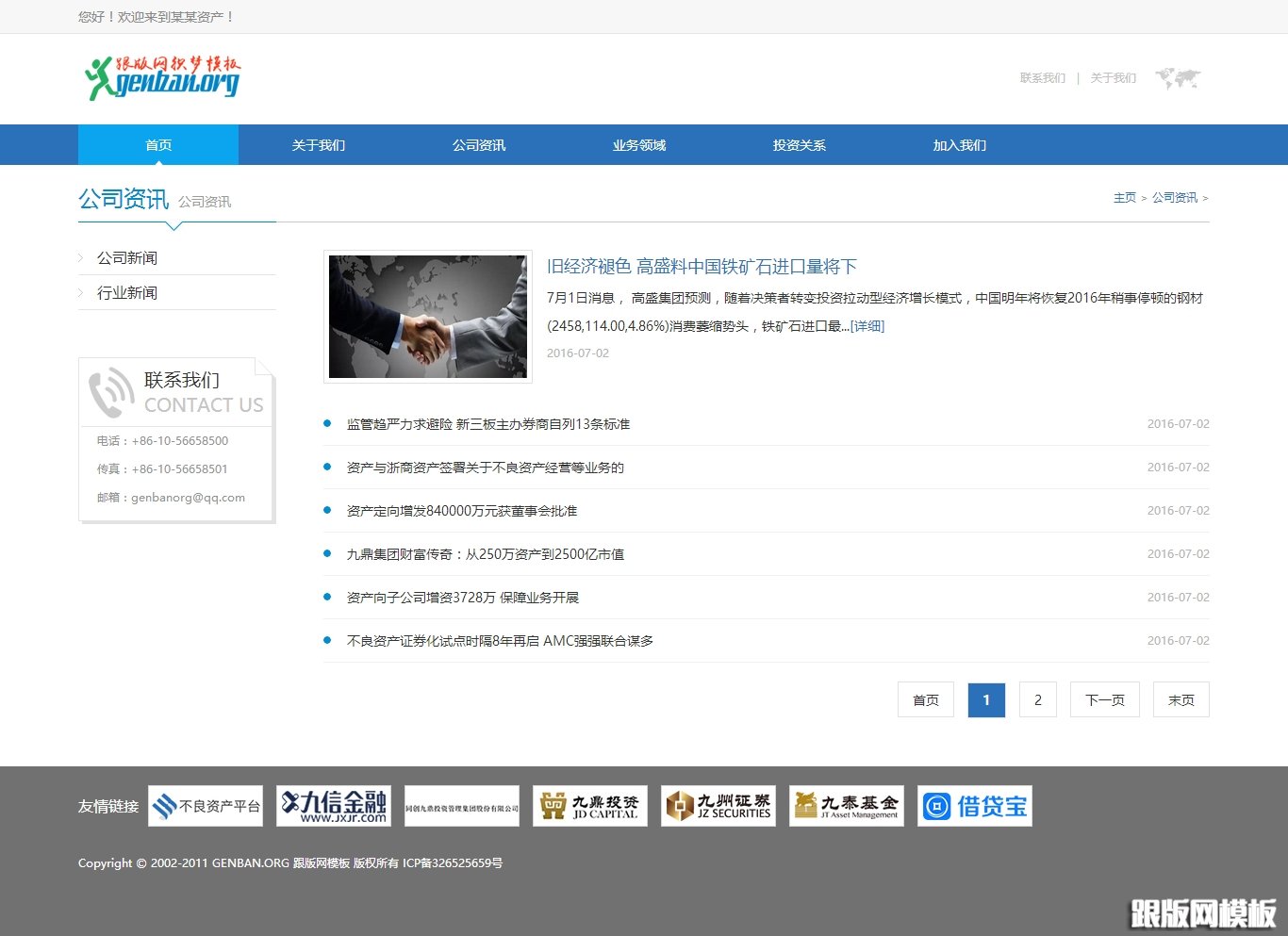Open the 不良资产平台 partner logo
The width and height of the screenshot is (1288, 936).
pos(206,806)
